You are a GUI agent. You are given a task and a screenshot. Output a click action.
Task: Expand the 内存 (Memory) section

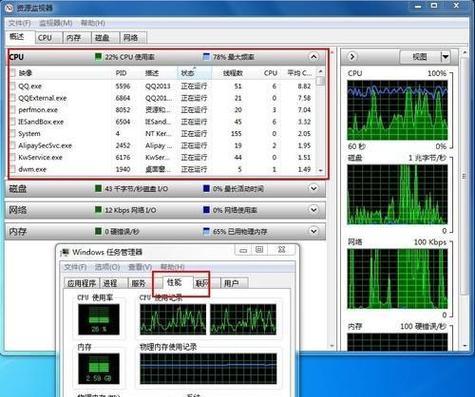point(313,231)
